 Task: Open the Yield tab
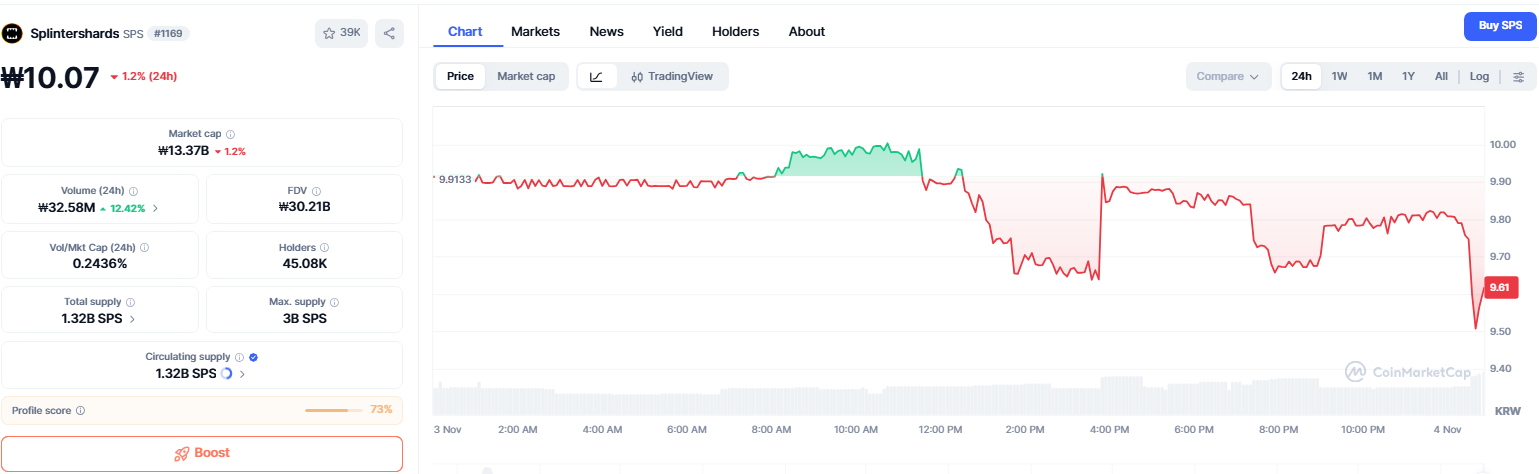[x=667, y=32]
